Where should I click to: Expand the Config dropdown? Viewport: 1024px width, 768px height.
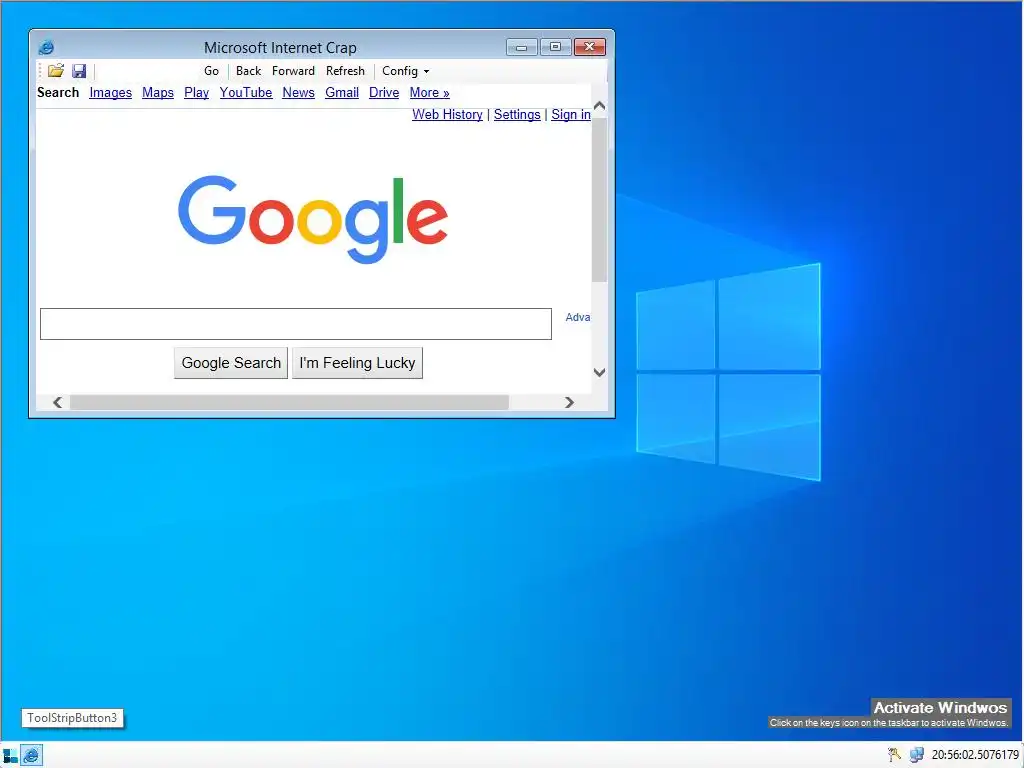[406, 71]
